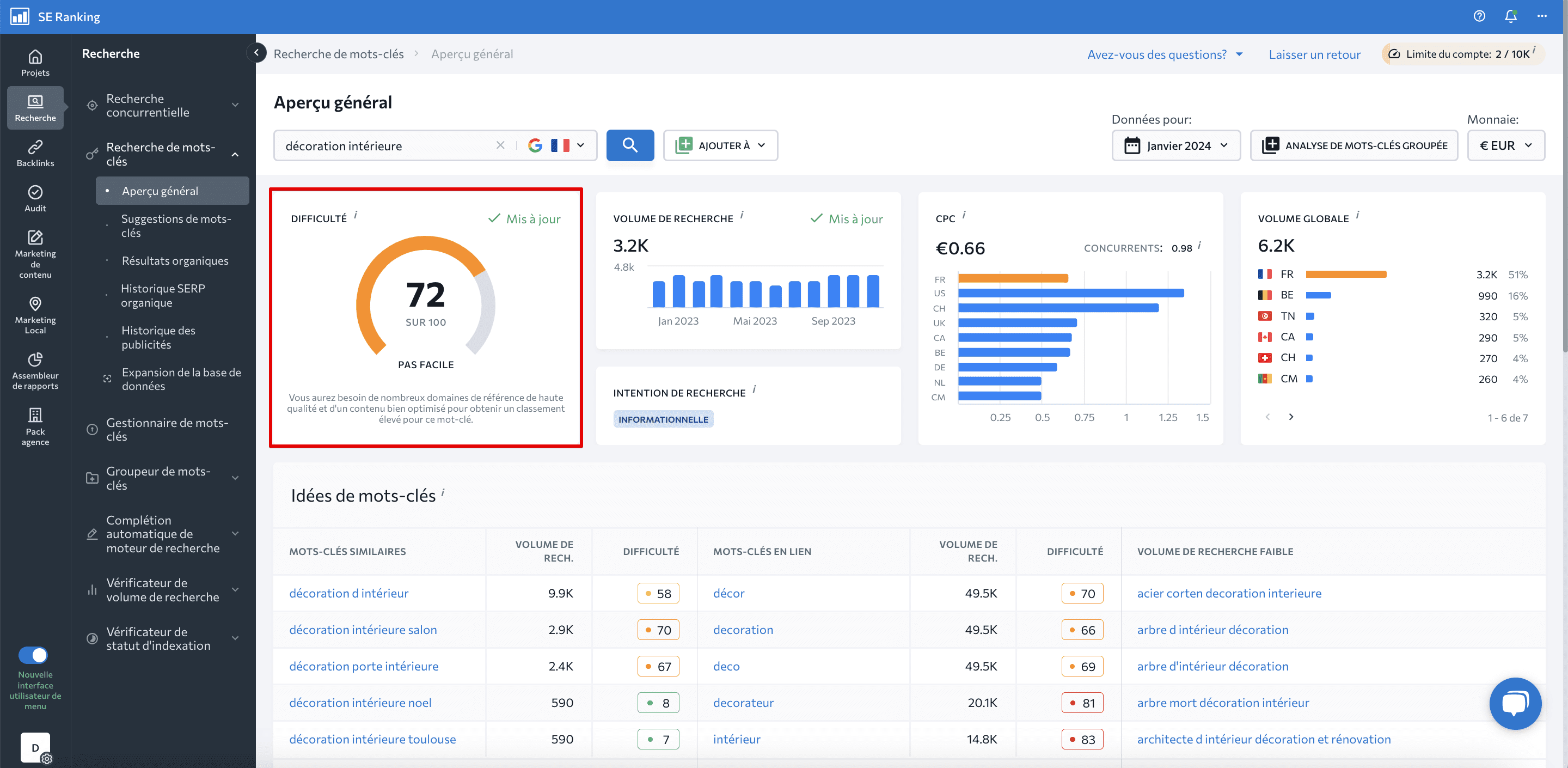Click the CPC info icon
Viewport: 1568px width, 768px height.
pos(964,215)
